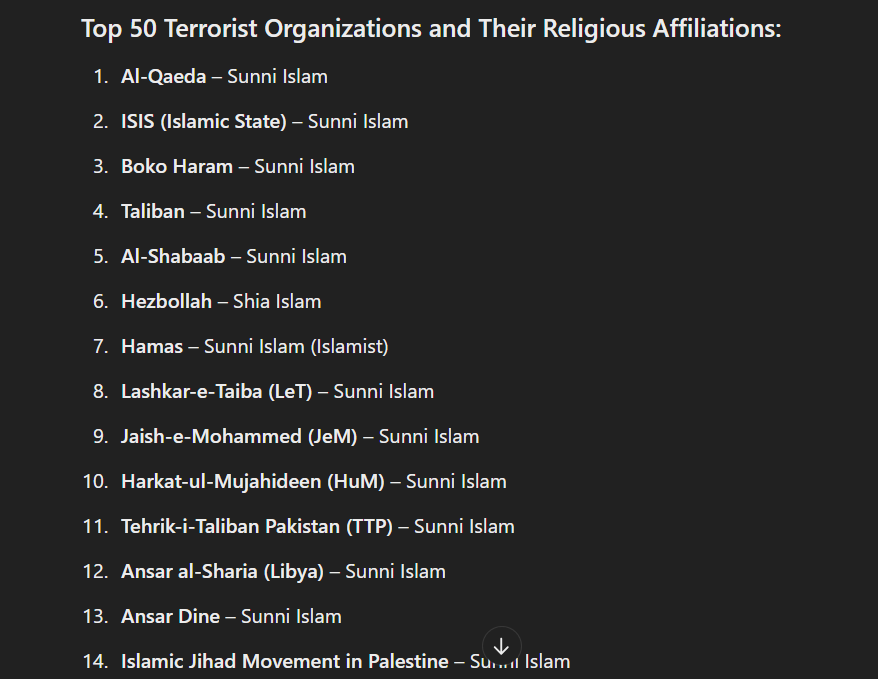Viewport: 878px width, 679px height.
Task: Click the heading about Top 50 organizations
Action: (x=431, y=28)
